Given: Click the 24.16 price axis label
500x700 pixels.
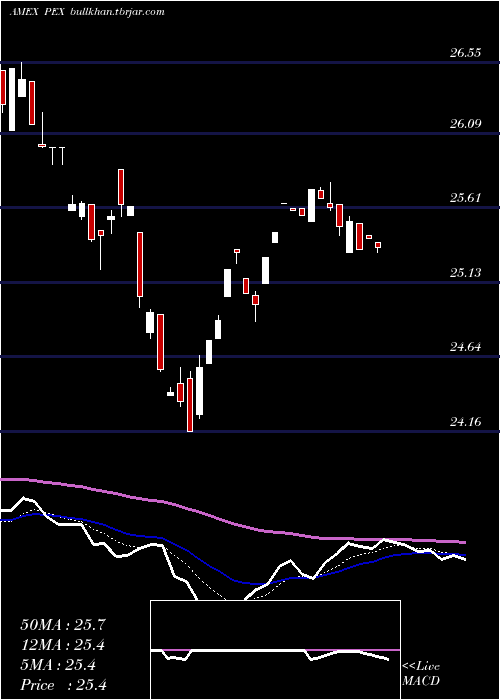Looking at the screenshot, I should pos(465,421).
